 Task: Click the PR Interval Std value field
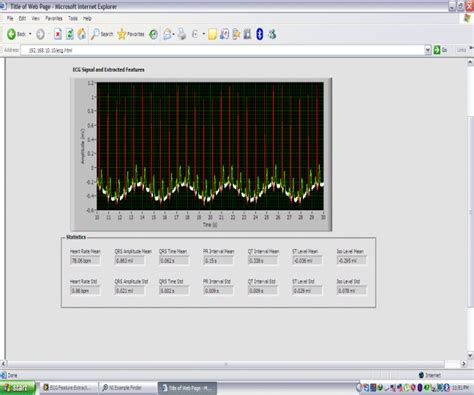pos(218,291)
